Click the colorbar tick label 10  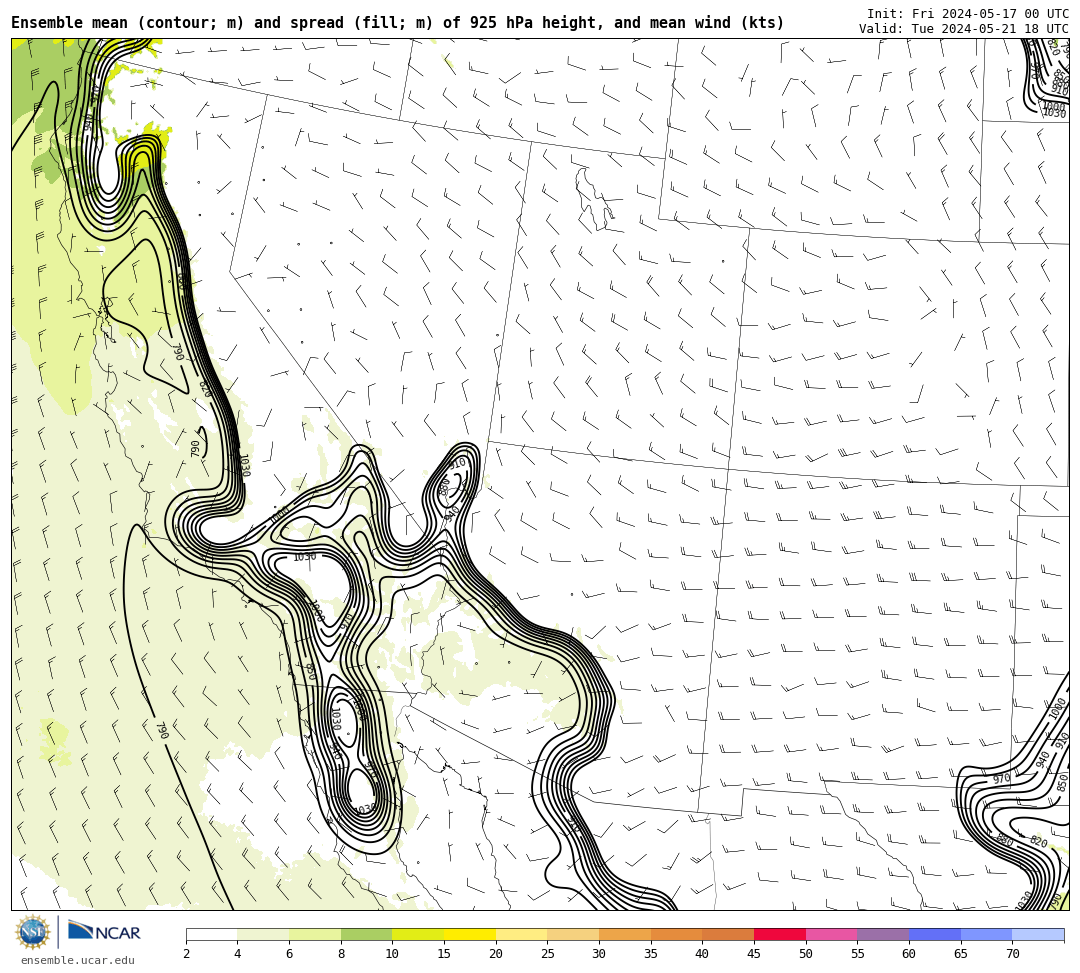[392, 954]
